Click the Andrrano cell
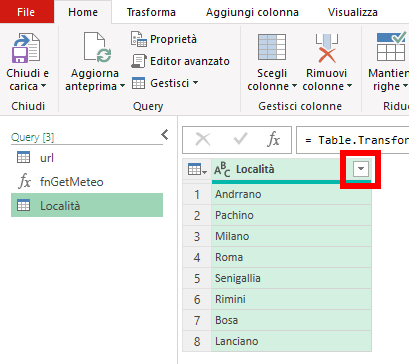Viewport: 409px width, 364px height. point(291,194)
